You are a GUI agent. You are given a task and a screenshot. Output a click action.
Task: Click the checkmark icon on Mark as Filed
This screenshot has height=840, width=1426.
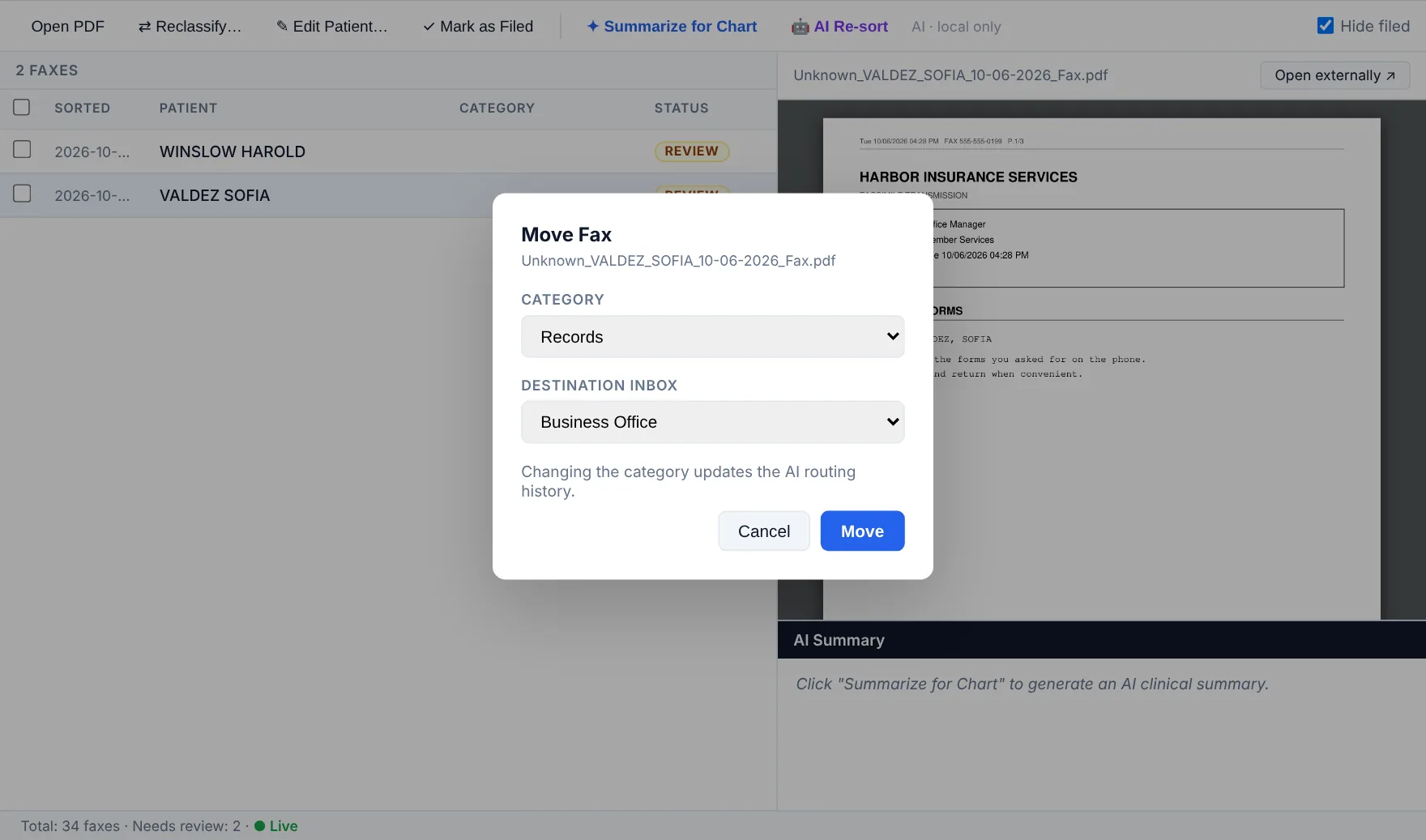click(429, 27)
